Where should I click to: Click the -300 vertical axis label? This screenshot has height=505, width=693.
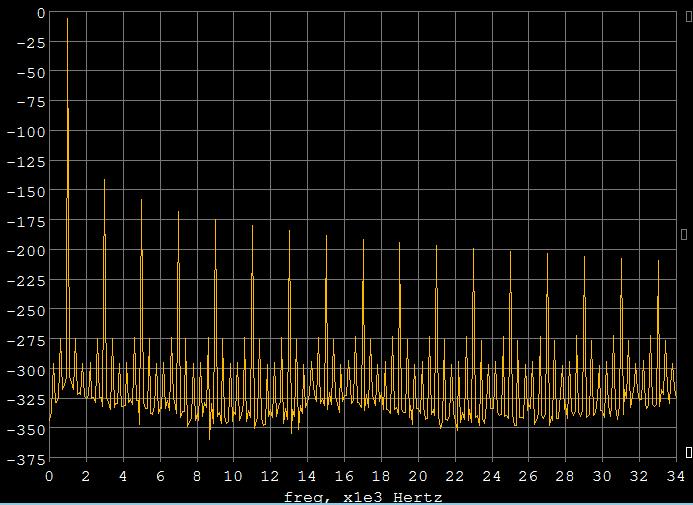(x=27, y=370)
